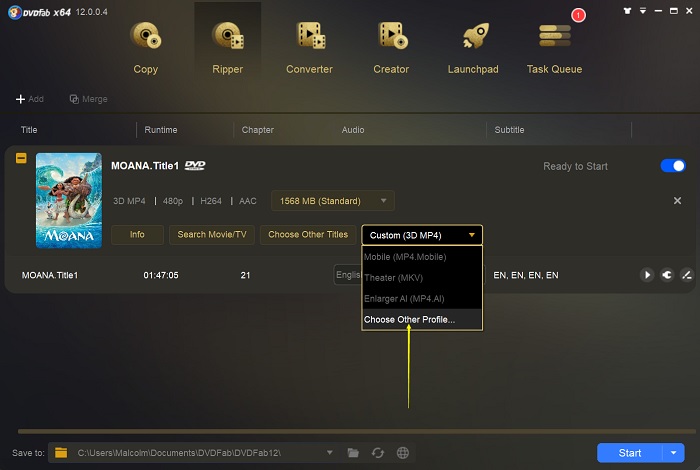The width and height of the screenshot is (700, 470).
Task: Click the Add source plus button
Action: pyautogui.click(x=29, y=99)
